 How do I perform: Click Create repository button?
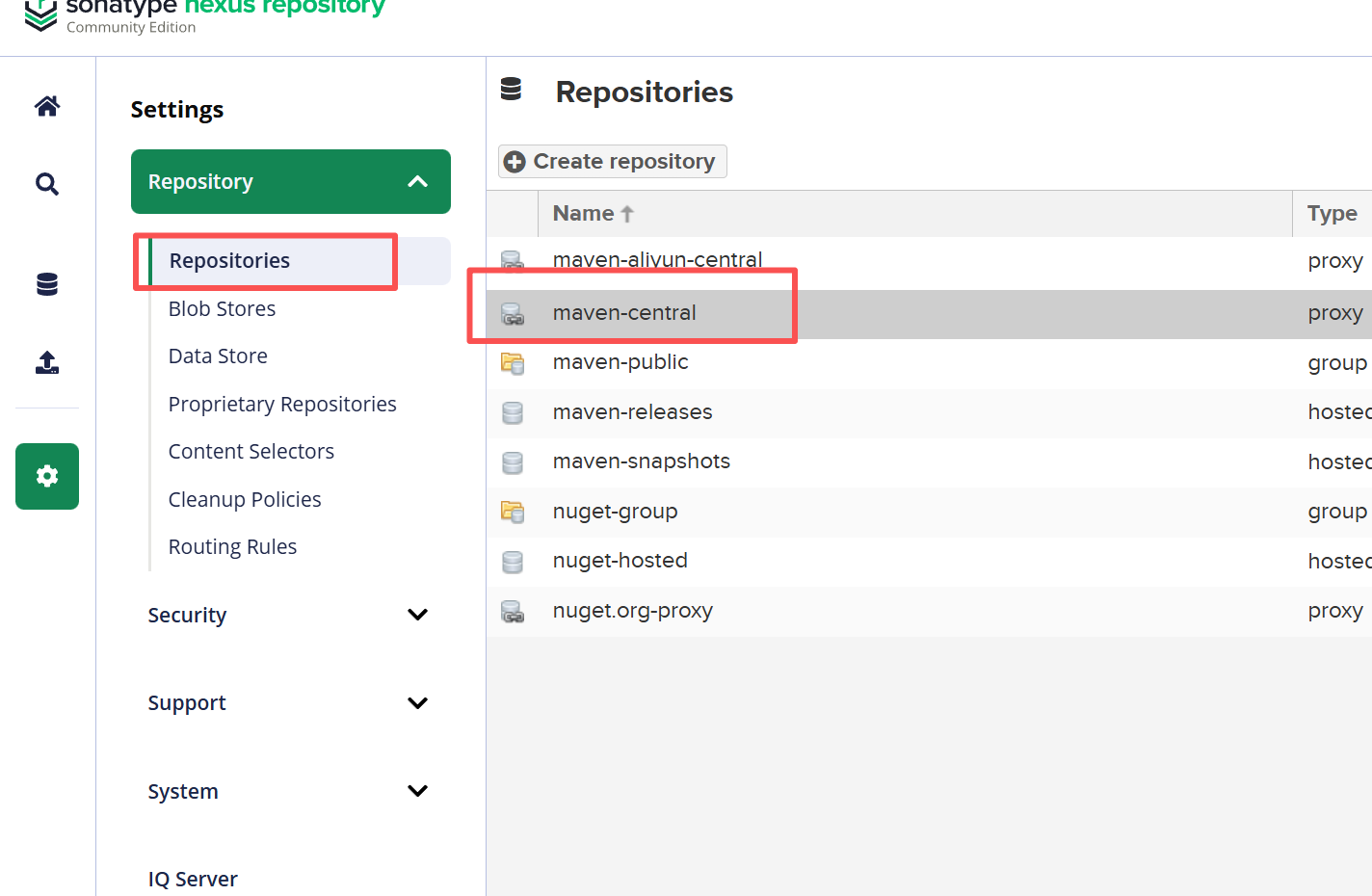613,162
